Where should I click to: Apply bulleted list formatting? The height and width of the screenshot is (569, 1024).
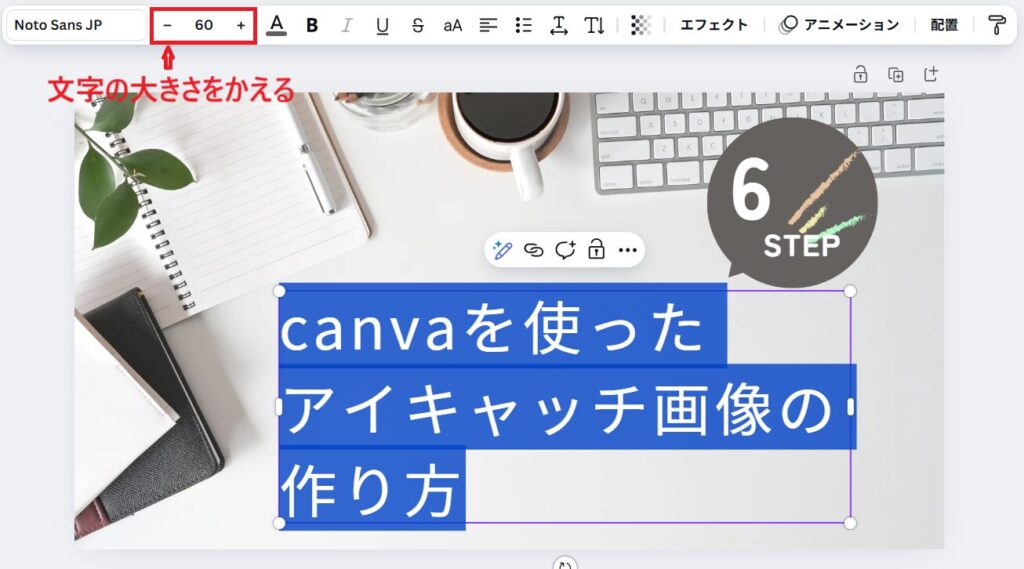523,25
